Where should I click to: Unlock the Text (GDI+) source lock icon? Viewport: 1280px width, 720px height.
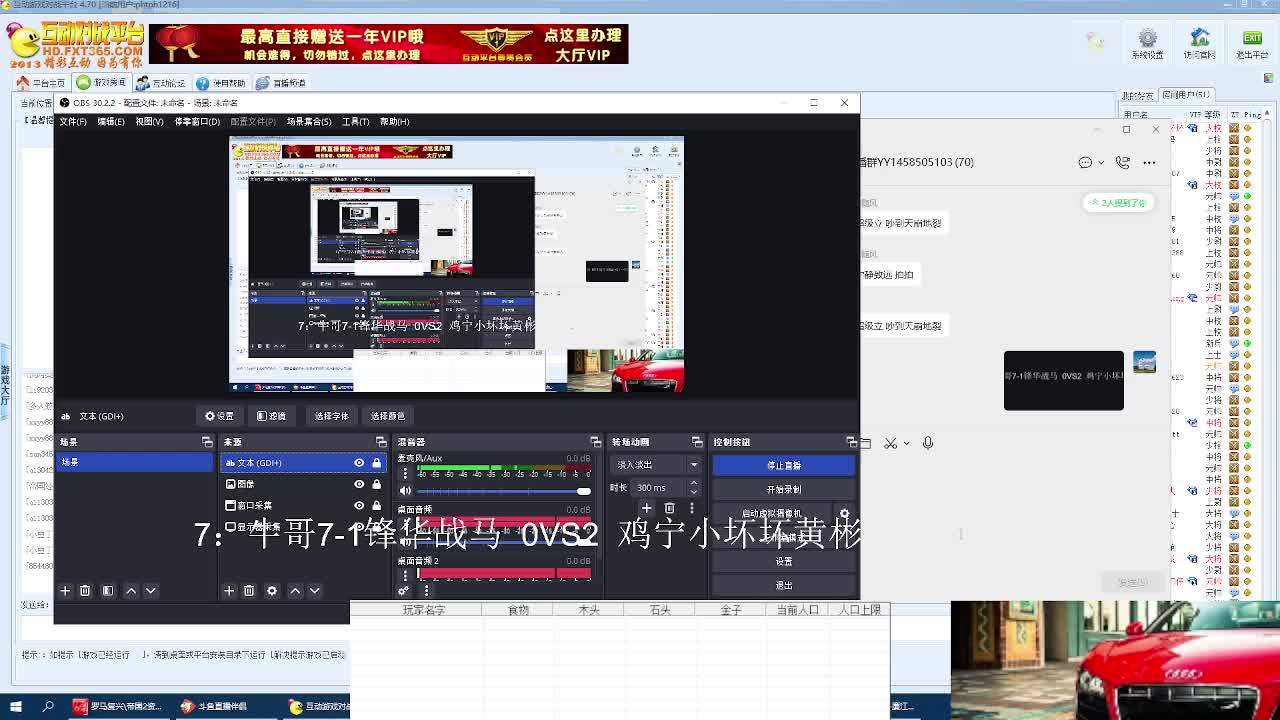(376, 463)
